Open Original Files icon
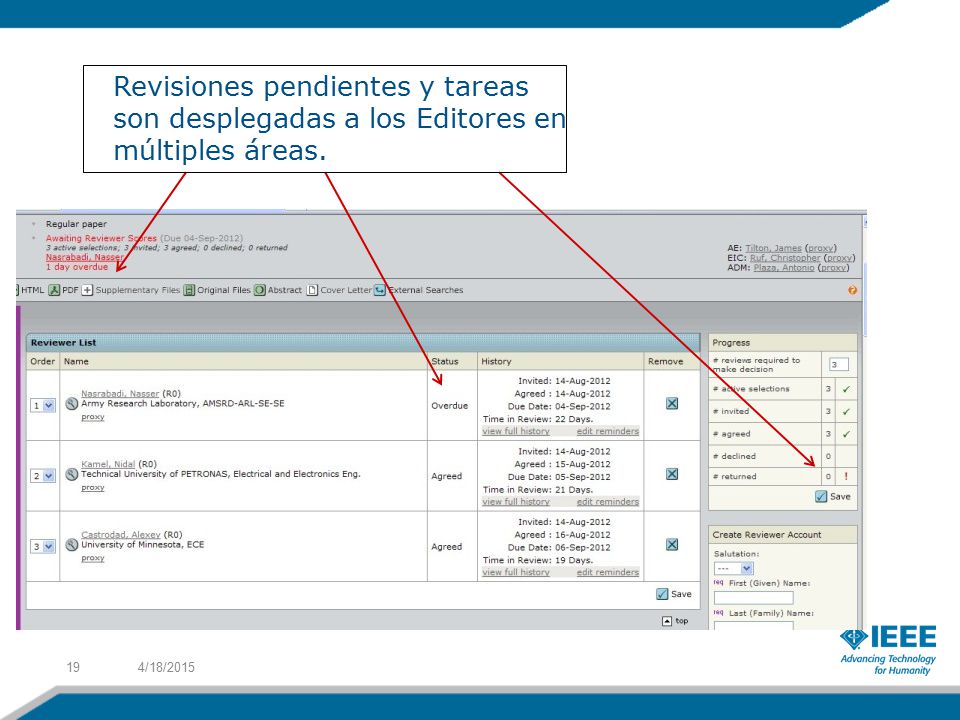This screenshot has height=720, width=960. click(189, 290)
